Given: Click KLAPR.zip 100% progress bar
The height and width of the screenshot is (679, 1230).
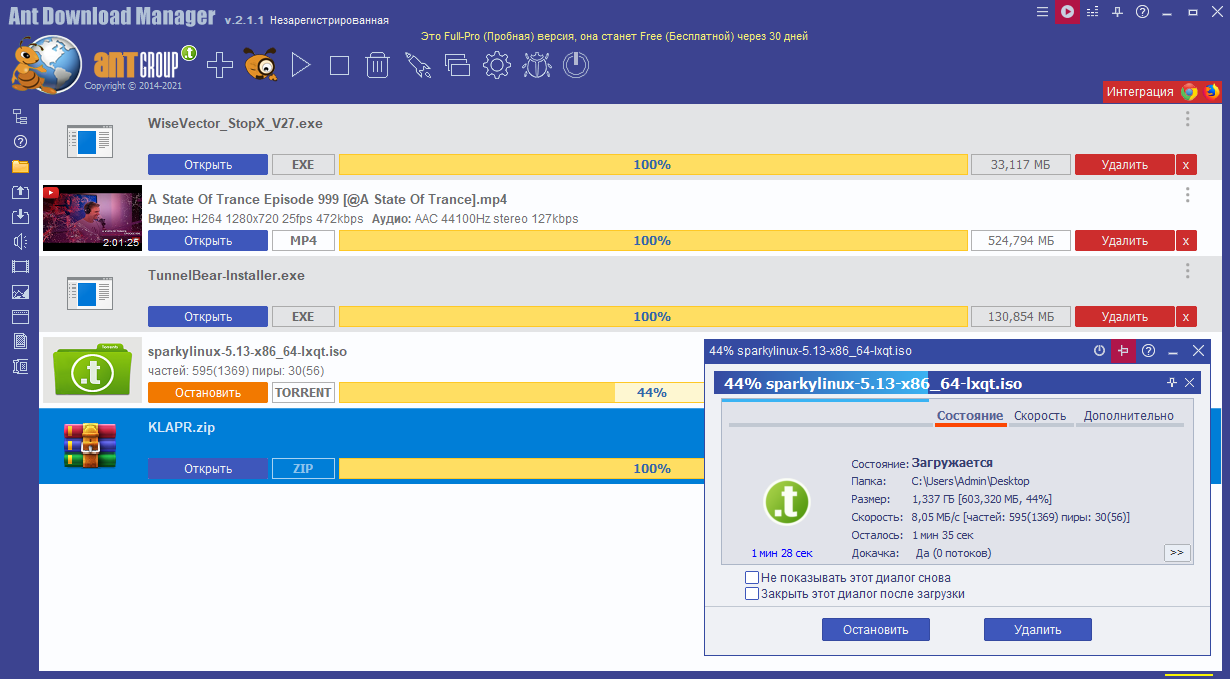Looking at the screenshot, I should point(522,469).
